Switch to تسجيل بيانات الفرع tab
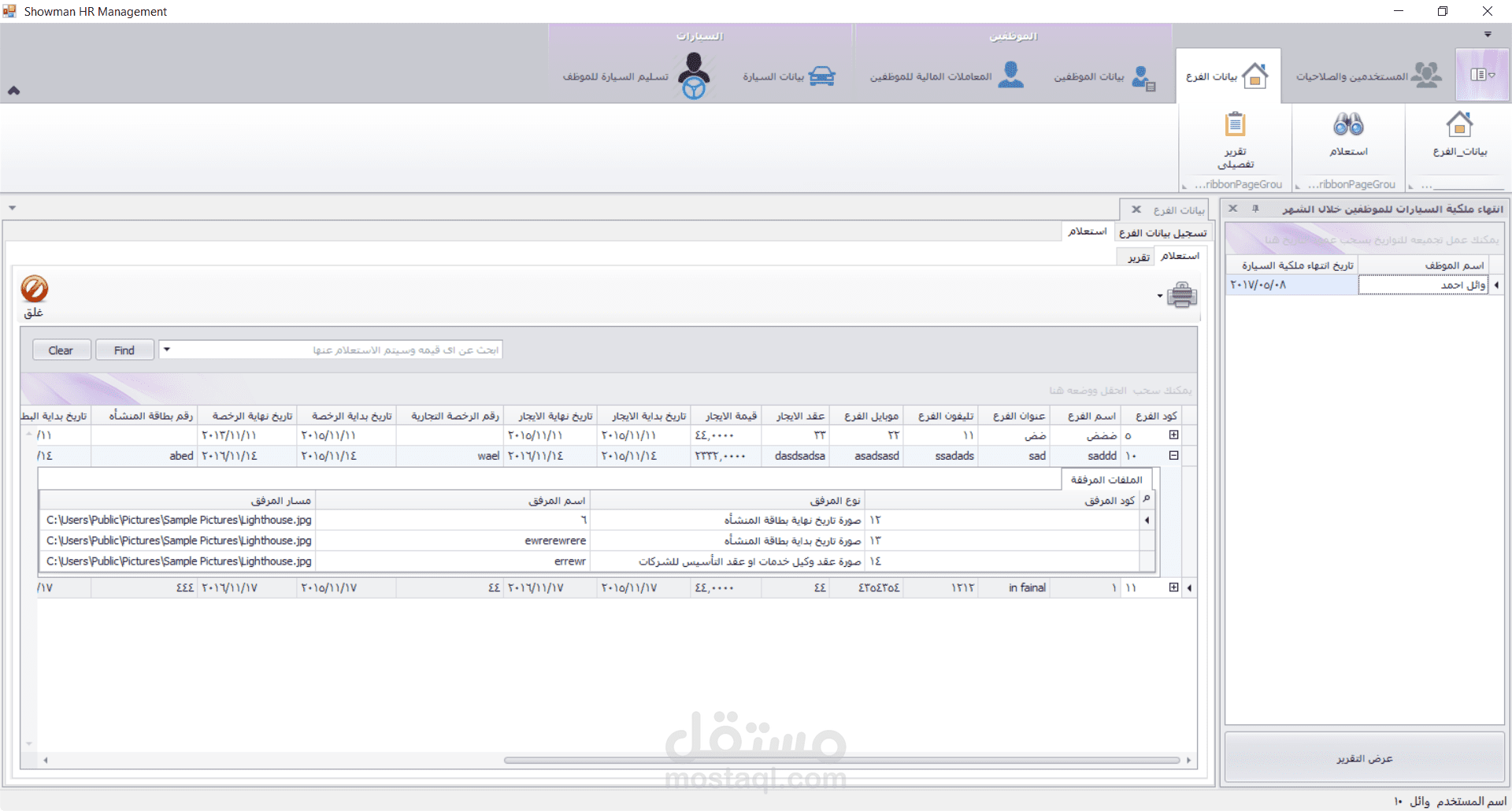The height and width of the screenshot is (811, 1512). (x=1162, y=233)
